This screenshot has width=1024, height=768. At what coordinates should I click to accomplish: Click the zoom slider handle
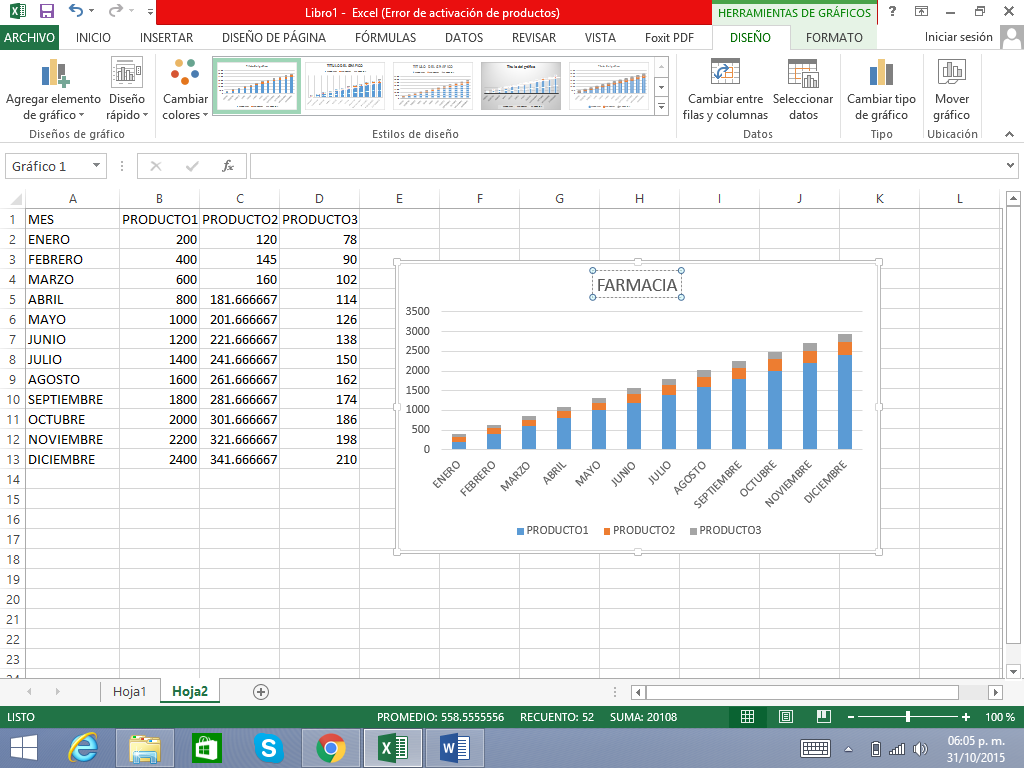click(908, 717)
